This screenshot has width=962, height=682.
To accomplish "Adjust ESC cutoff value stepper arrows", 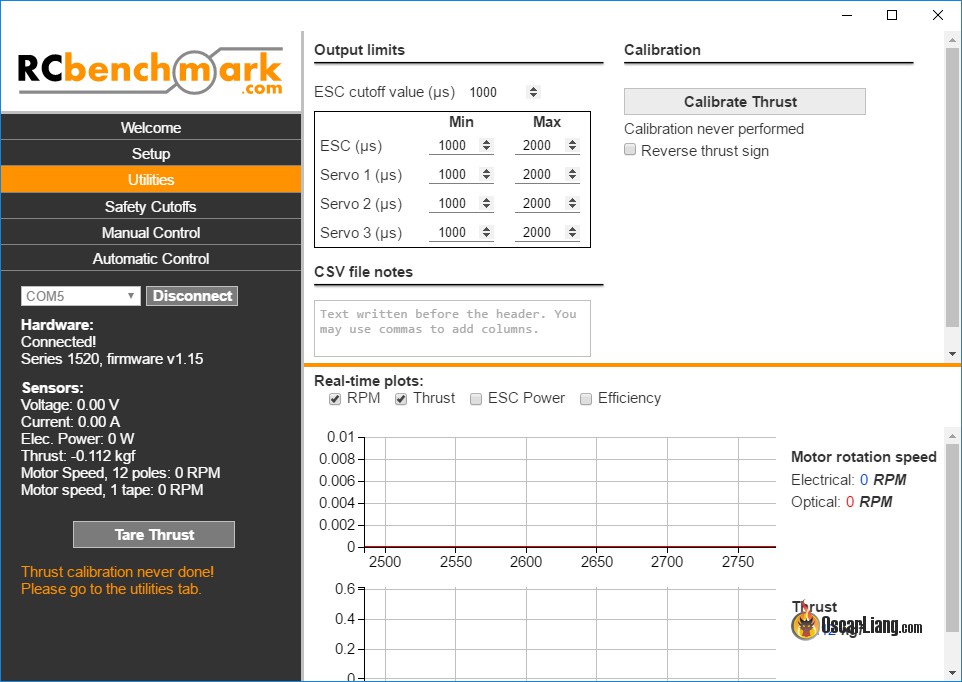I will coord(533,92).
